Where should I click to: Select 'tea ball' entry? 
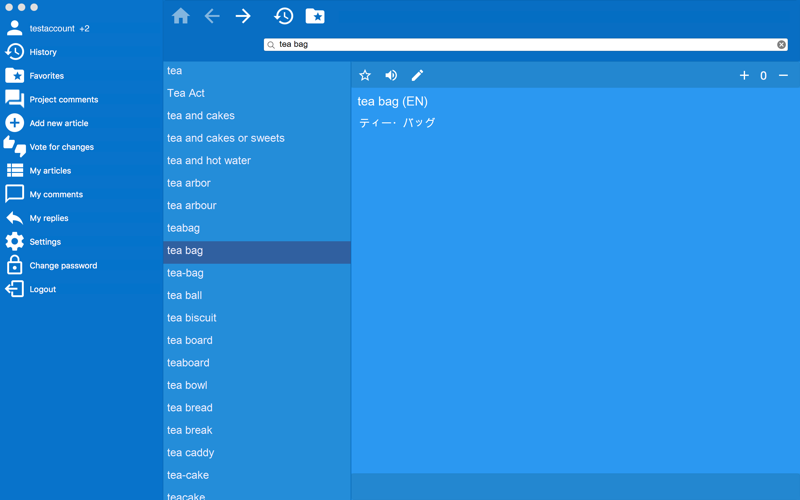pyautogui.click(x=257, y=295)
